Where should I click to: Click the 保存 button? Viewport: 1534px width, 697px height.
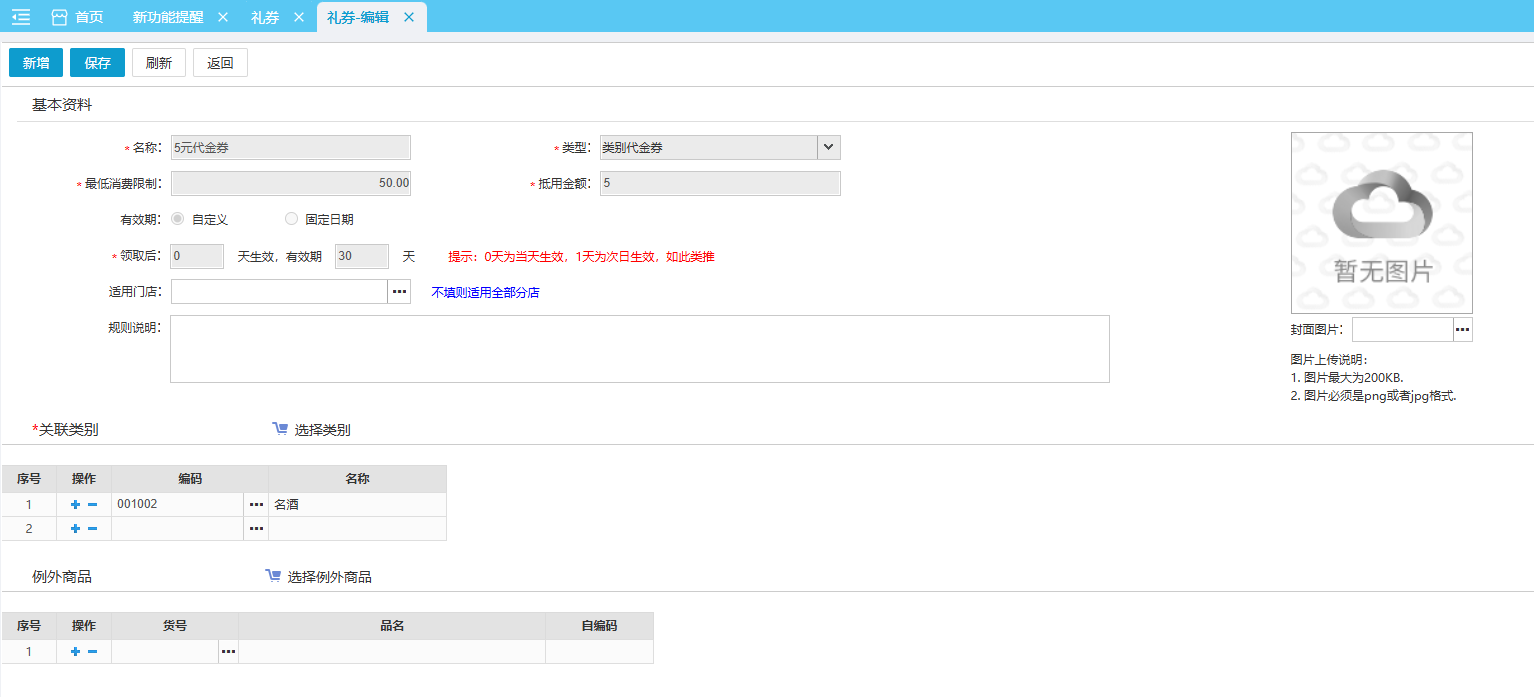(97, 63)
